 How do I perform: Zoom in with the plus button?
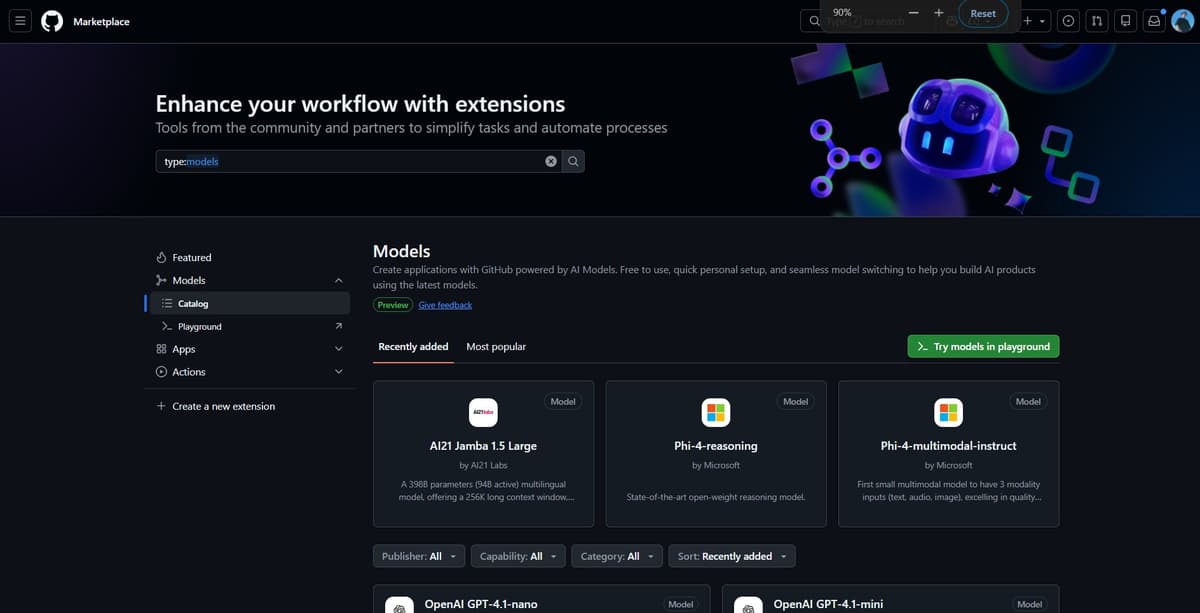pyautogui.click(x=939, y=13)
